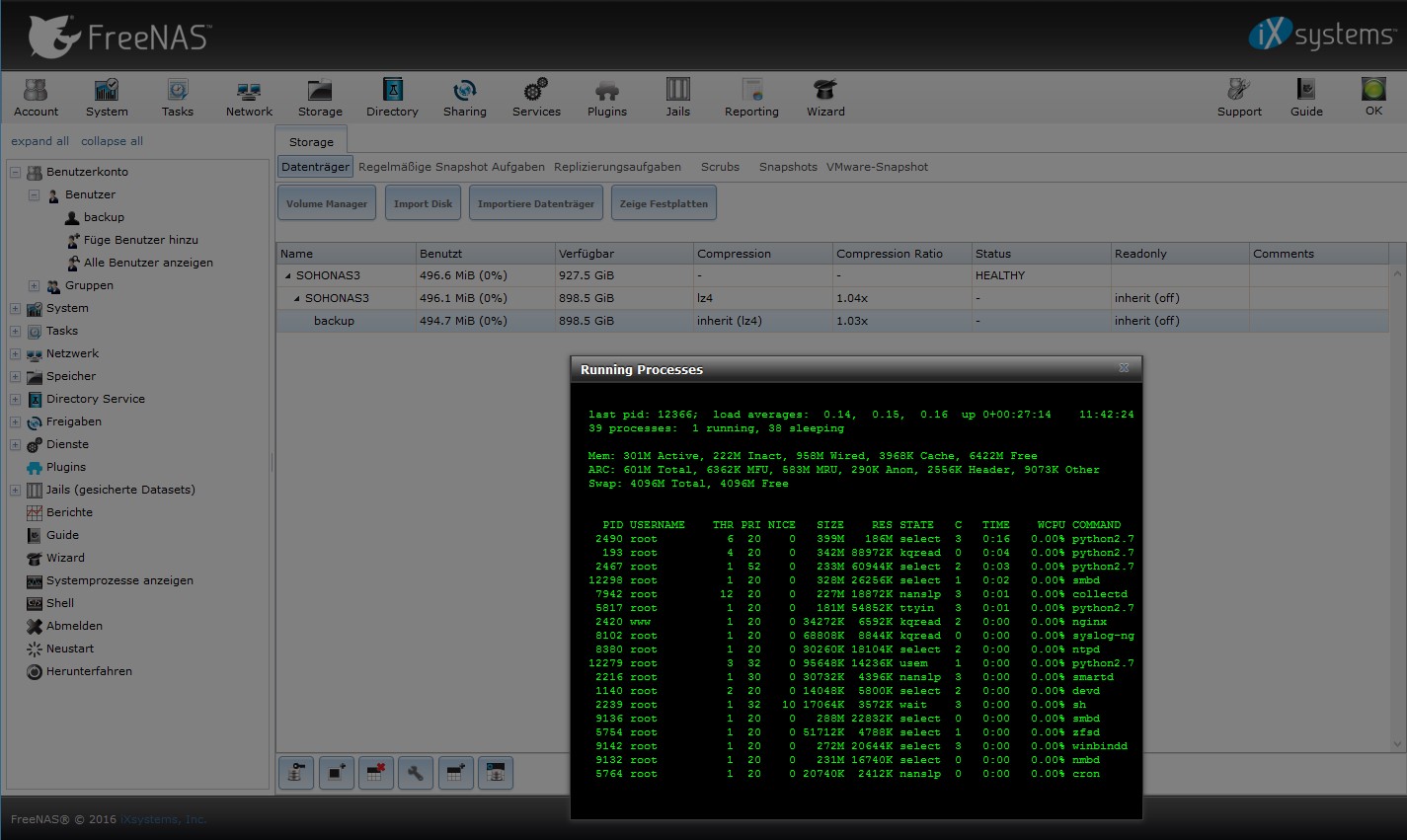Click the third icon with red X in the bottom toolbar
The image size is (1407, 840).
[375, 773]
